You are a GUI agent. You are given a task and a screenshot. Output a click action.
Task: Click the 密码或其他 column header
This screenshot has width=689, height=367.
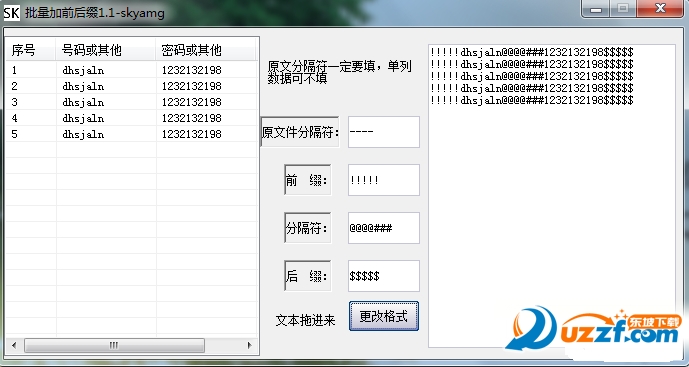206,50
